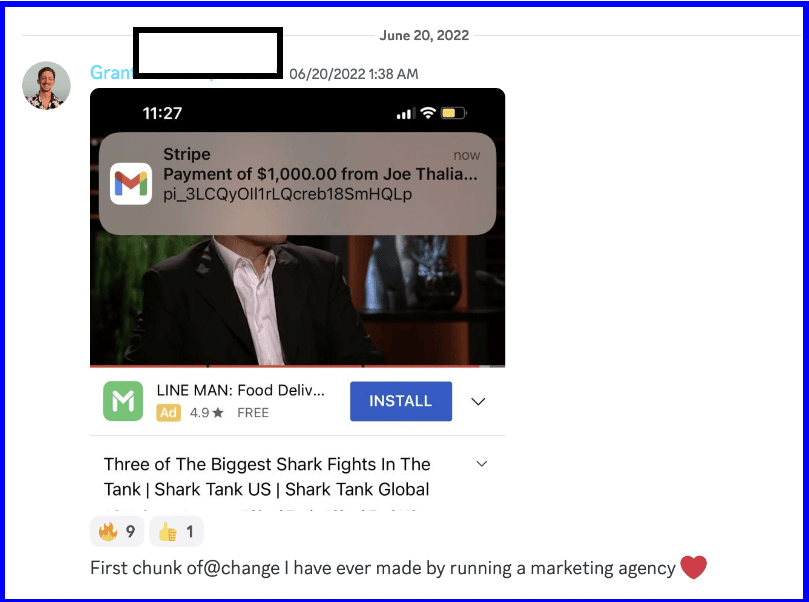
Task: Add a fire emoji reaction
Action: tap(117, 531)
